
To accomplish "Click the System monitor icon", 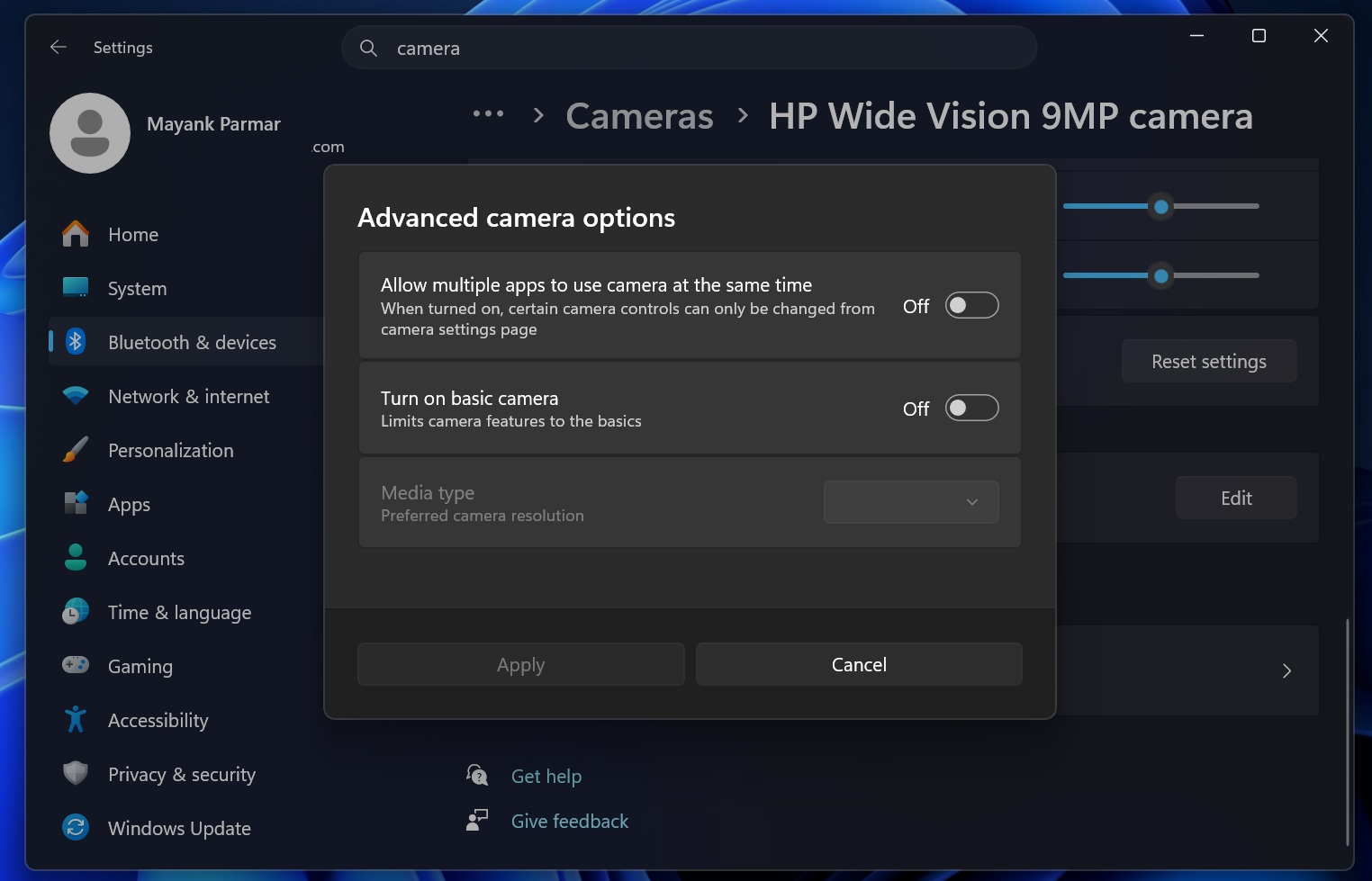I will tap(76, 288).
